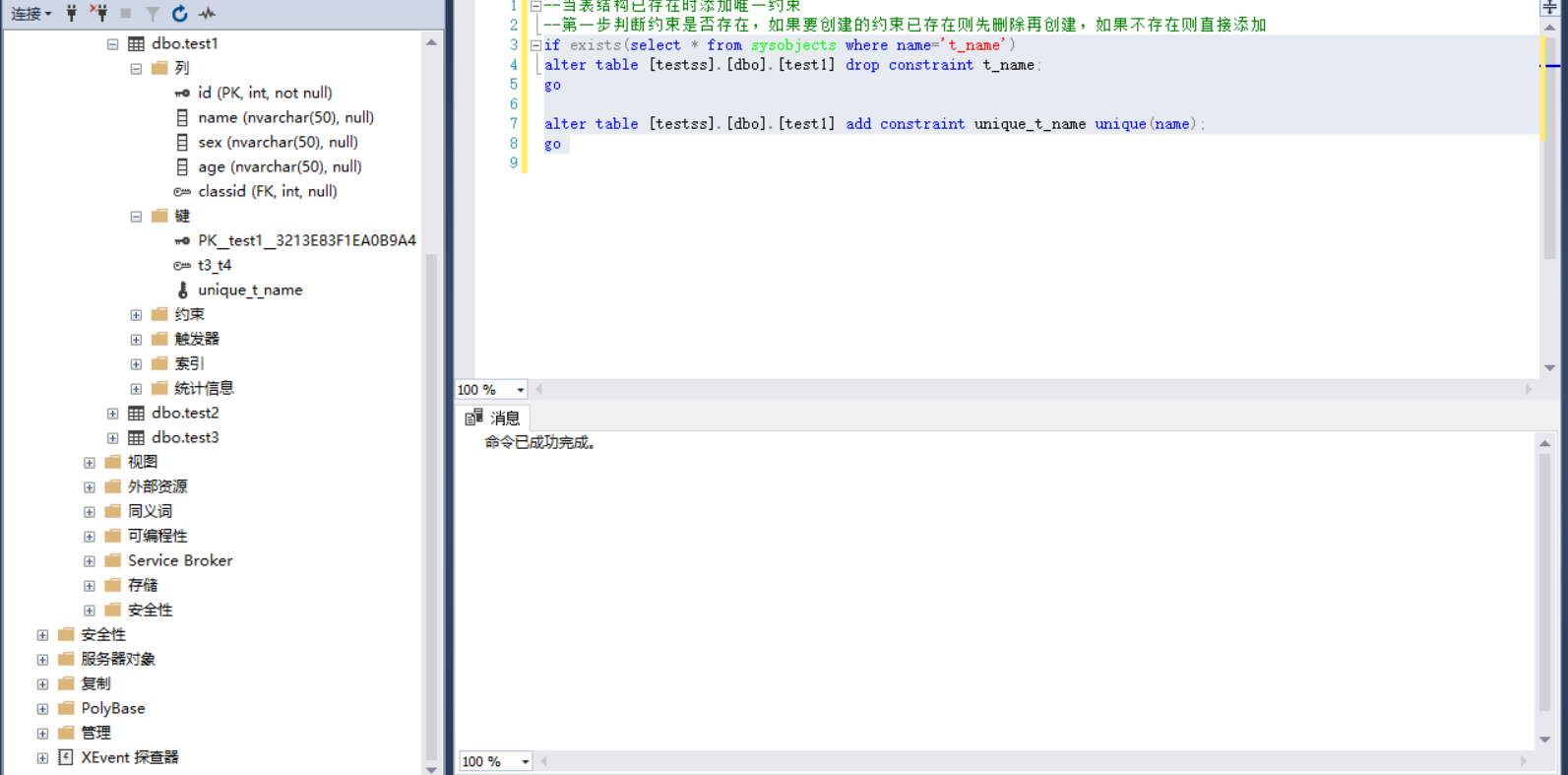This screenshot has width=1568, height=775.
Task: Expand the Service Broker node
Action: click(90, 560)
